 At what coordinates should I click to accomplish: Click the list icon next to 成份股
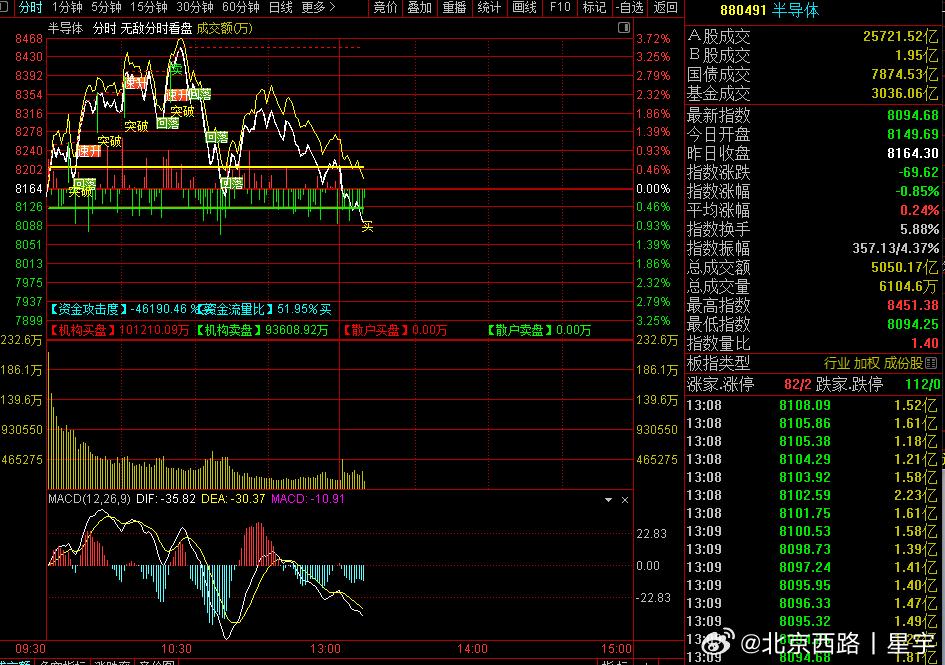pos(931,364)
